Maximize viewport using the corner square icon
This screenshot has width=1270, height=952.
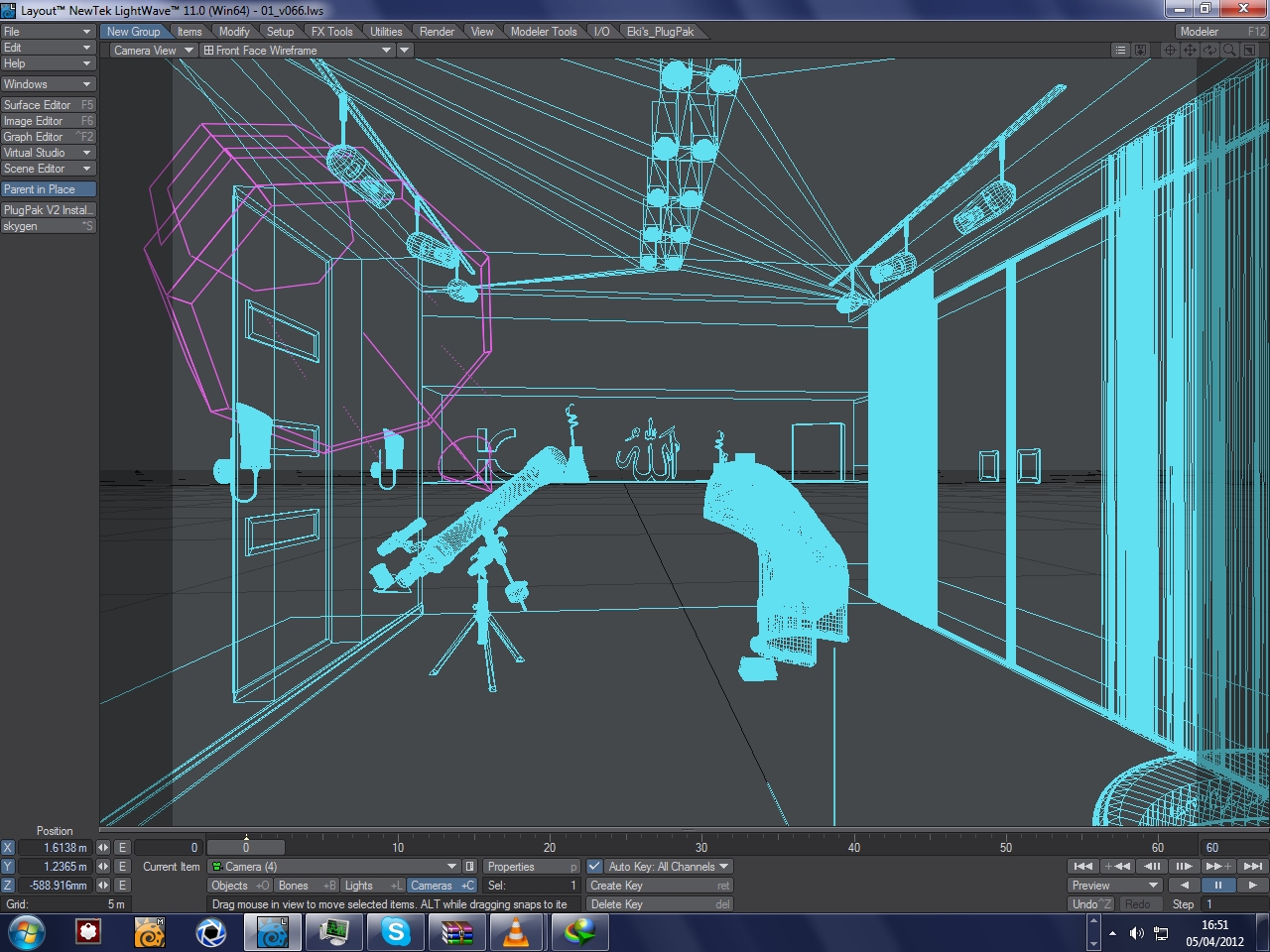point(1249,50)
